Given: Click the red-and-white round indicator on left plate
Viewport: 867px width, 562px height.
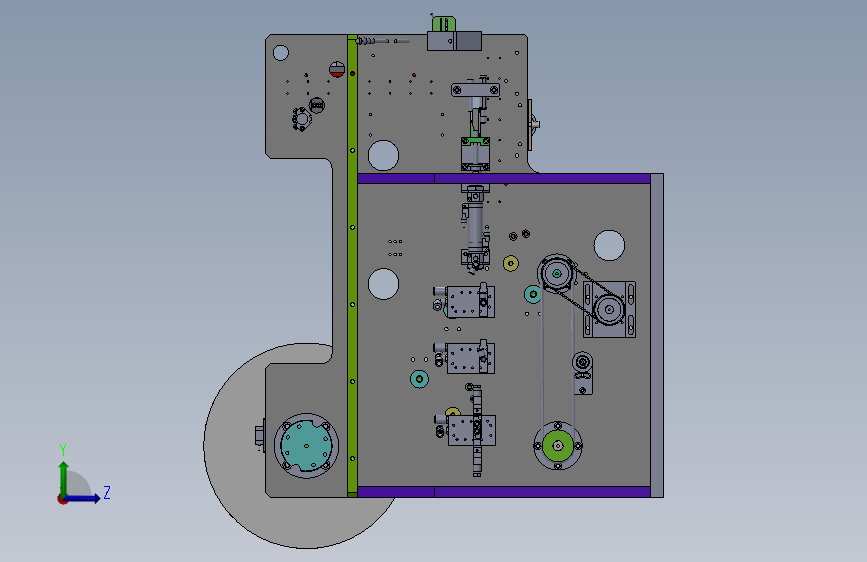Looking at the screenshot, I should click(x=337, y=70).
